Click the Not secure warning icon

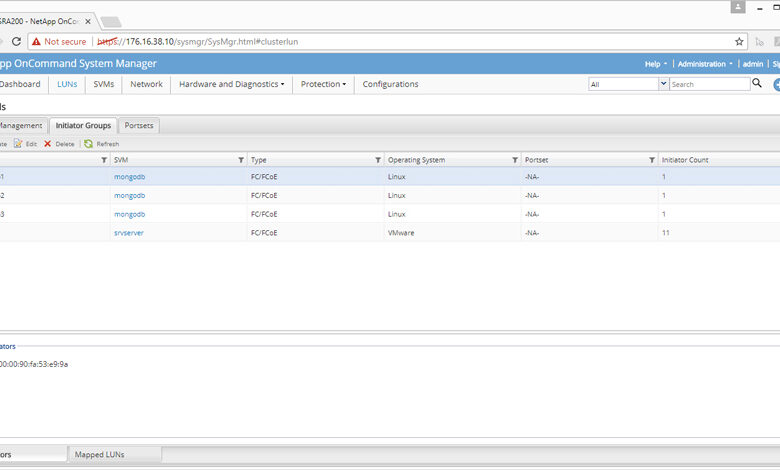pyautogui.click(x=36, y=42)
